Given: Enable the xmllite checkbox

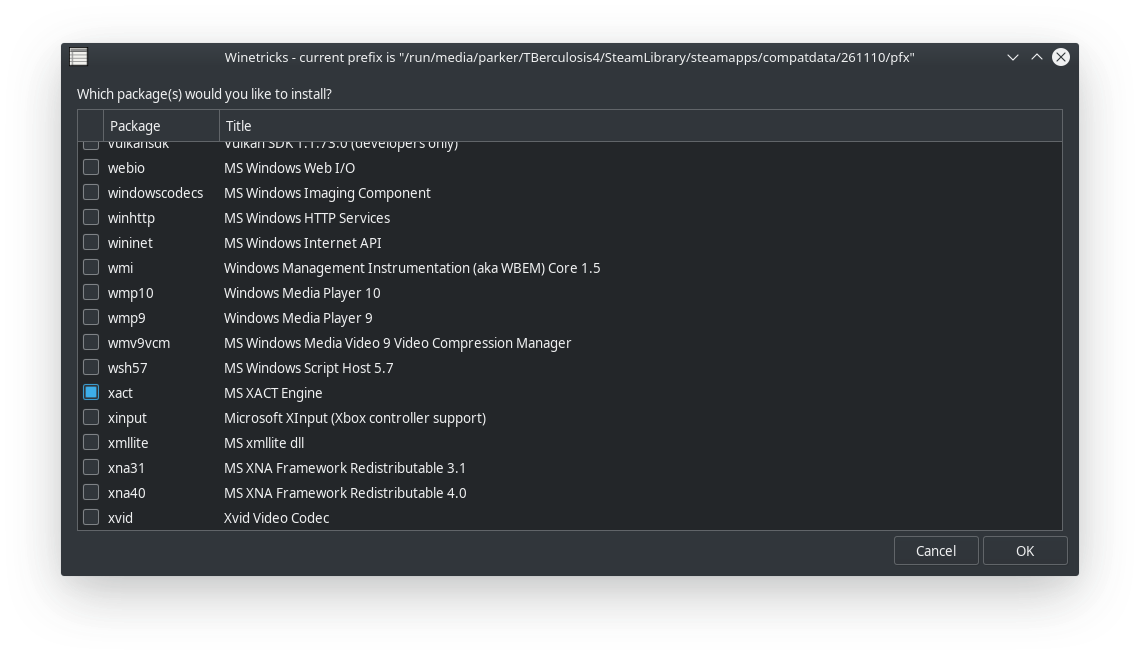Looking at the screenshot, I should click(91, 442).
